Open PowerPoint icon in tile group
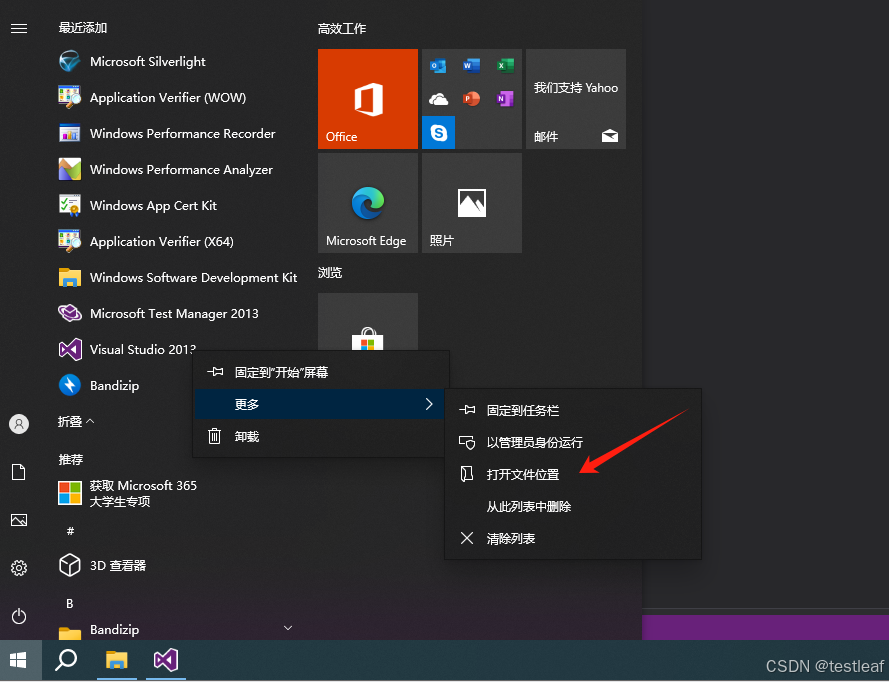This screenshot has height=682, width=889. (x=471, y=99)
